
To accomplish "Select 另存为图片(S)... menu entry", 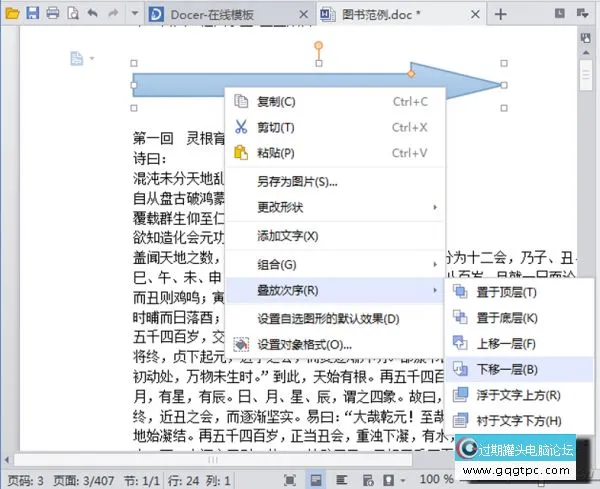I will [335, 181].
